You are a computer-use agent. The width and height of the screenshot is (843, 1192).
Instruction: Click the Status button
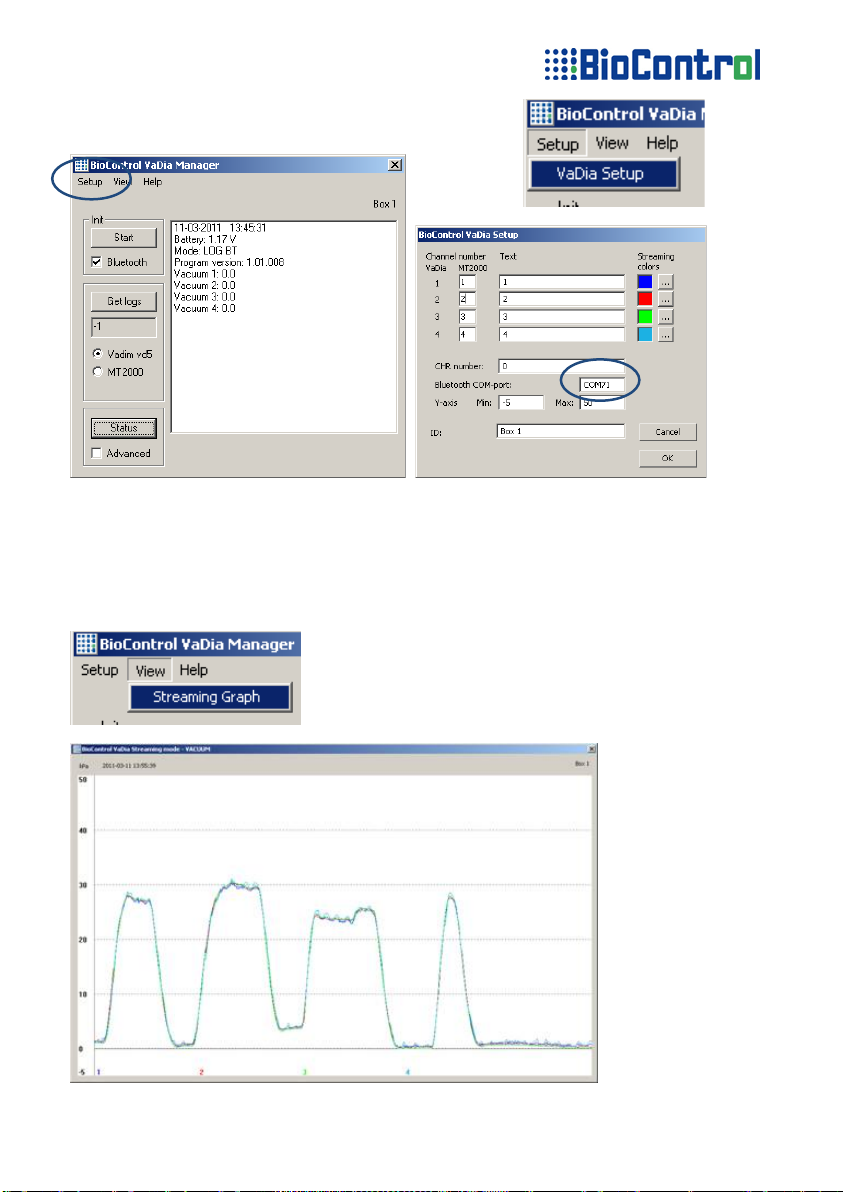pos(124,428)
